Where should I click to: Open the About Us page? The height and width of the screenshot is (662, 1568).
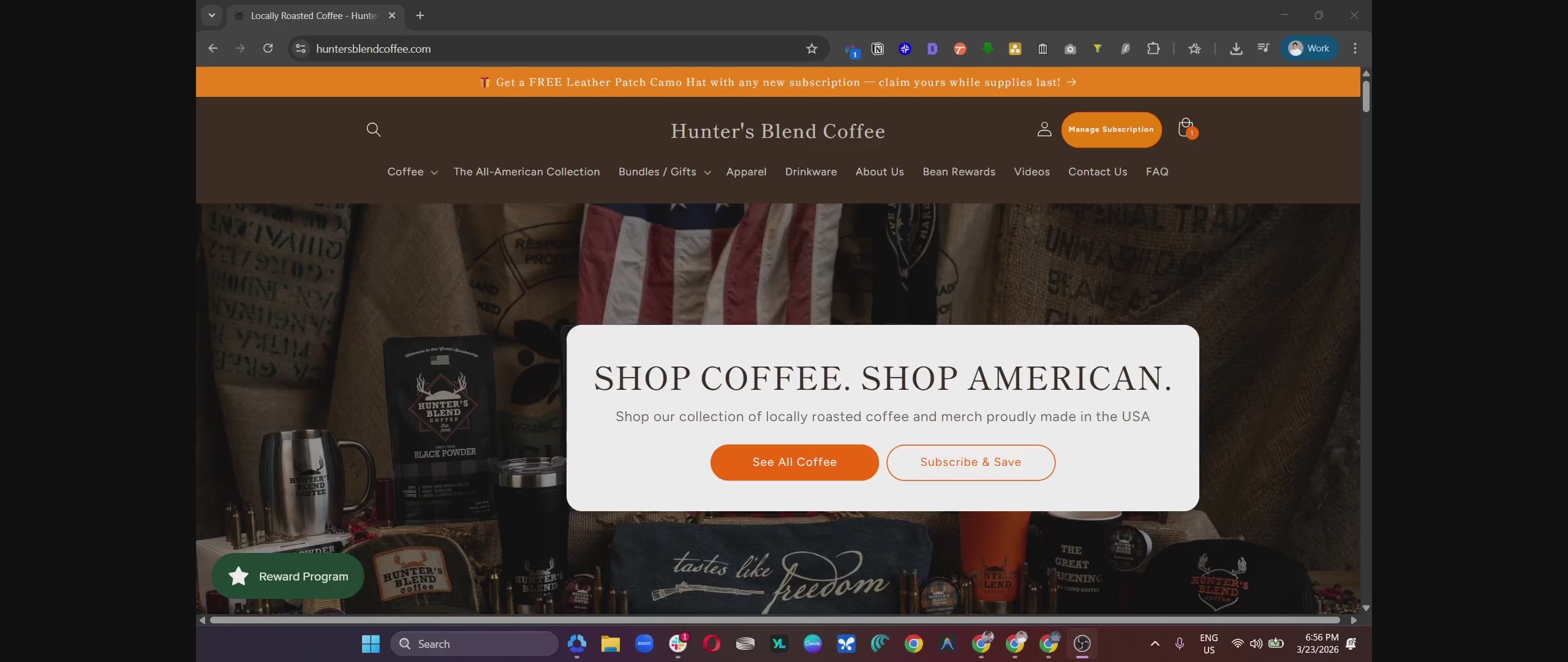pyautogui.click(x=880, y=172)
